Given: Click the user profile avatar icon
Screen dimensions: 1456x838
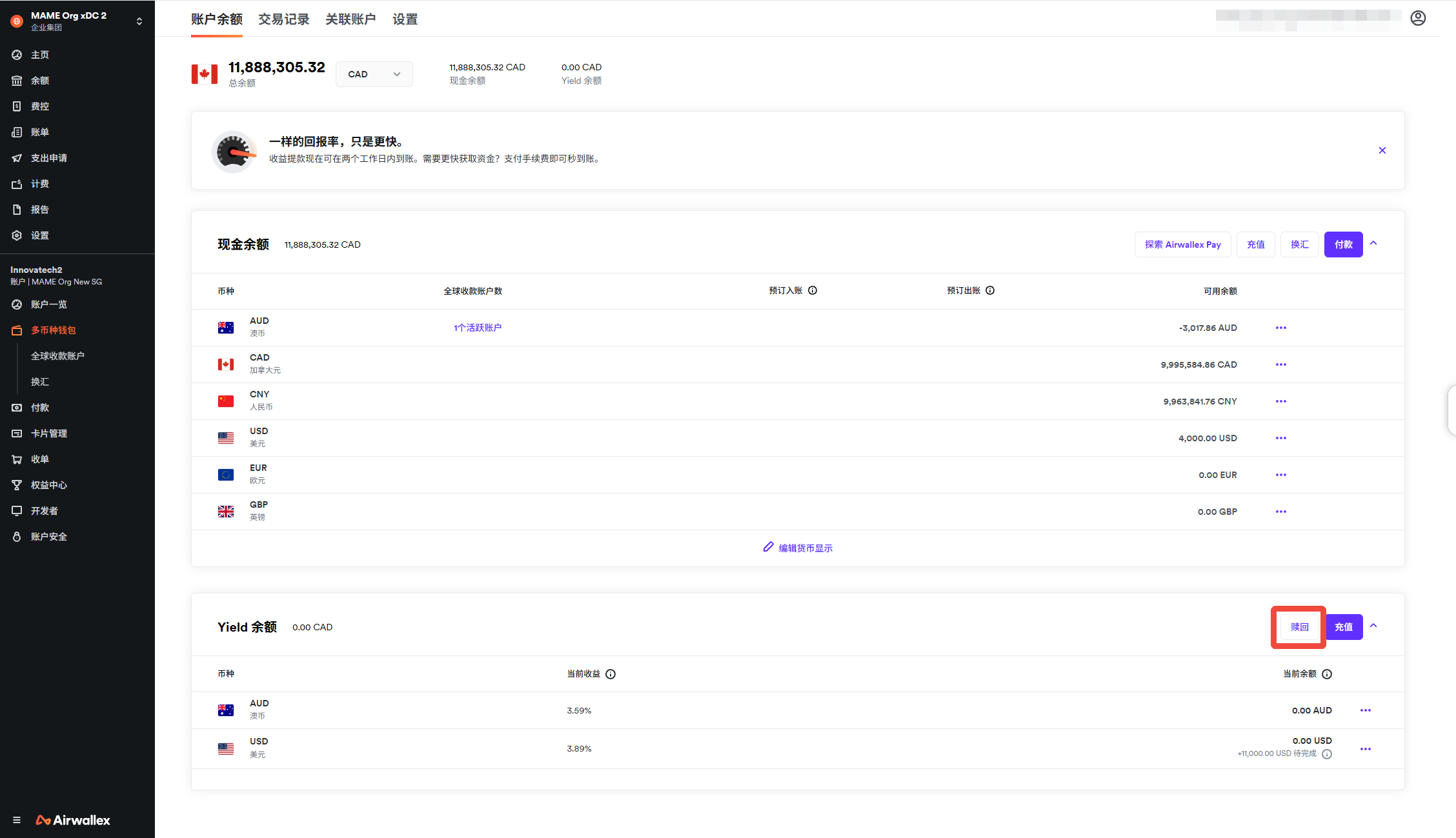Looking at the screenshot, I should click(x=1417, y=18).
